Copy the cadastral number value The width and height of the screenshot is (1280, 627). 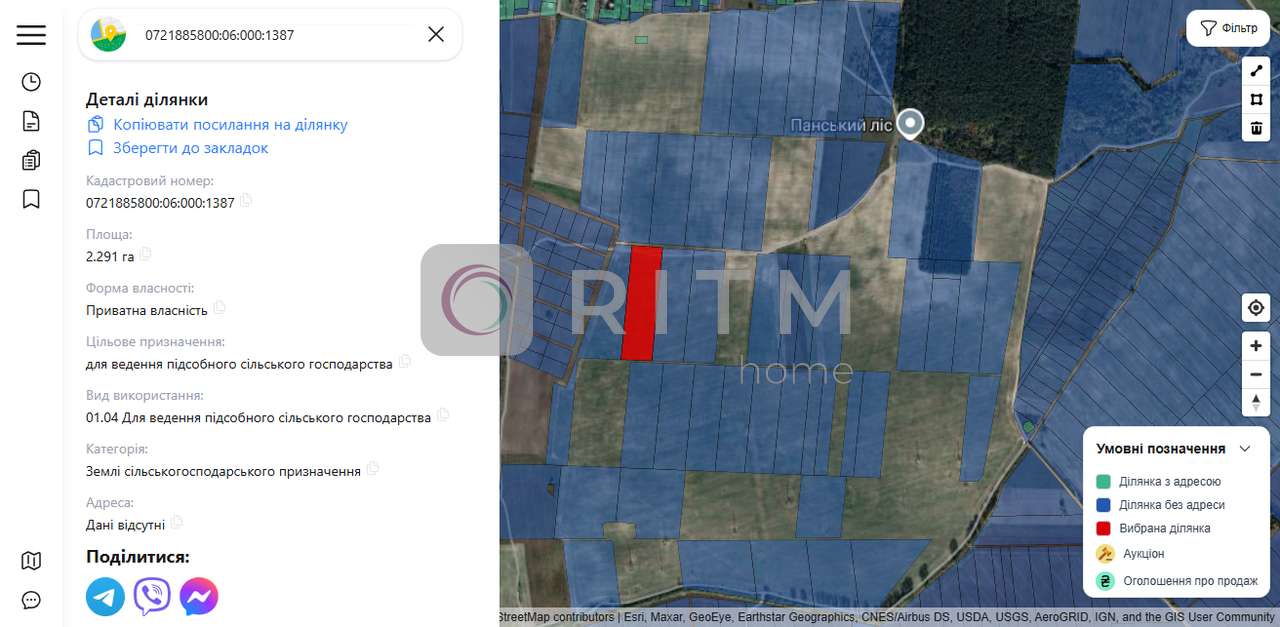246,201
